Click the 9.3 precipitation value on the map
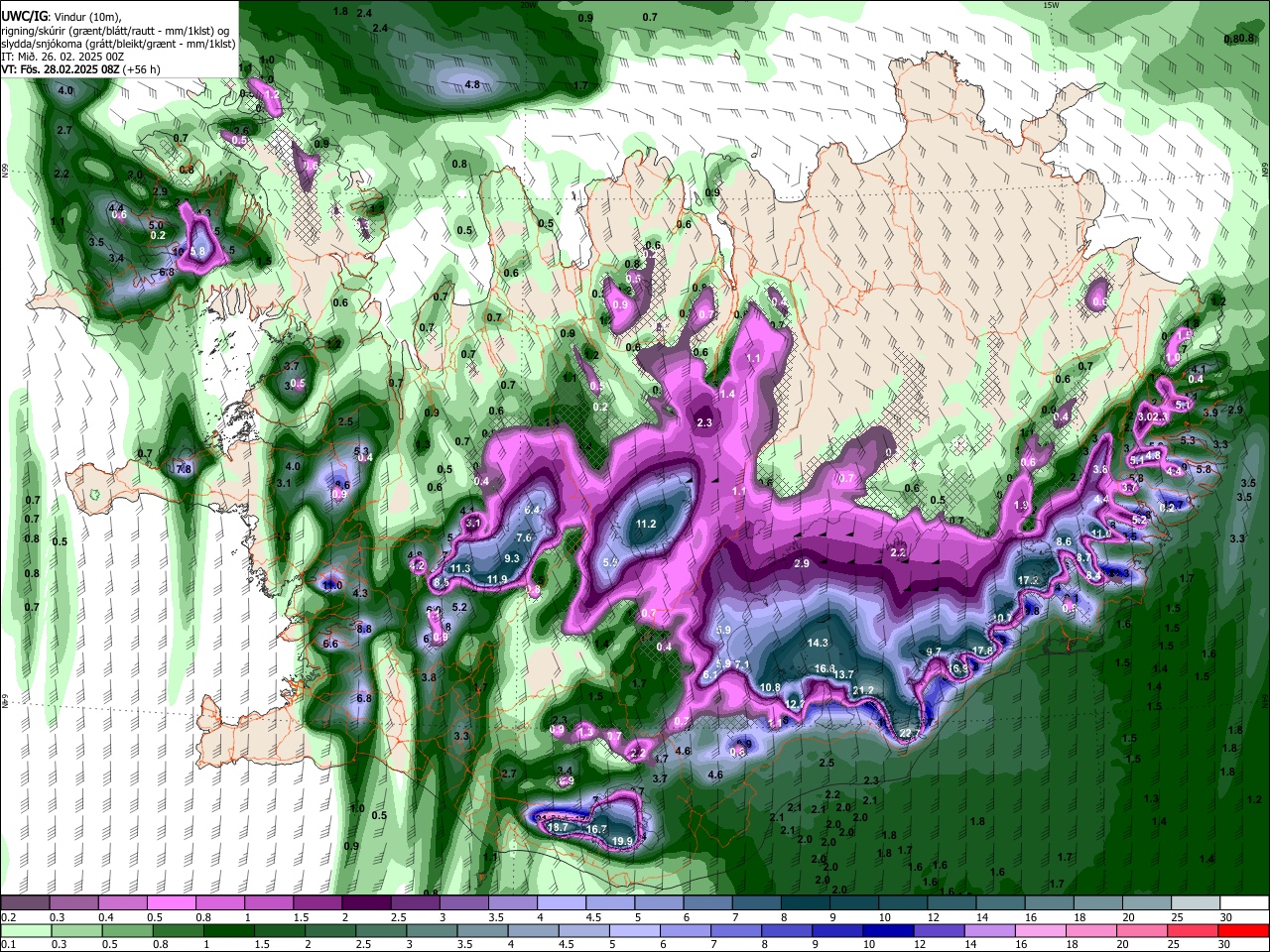 point(512,558)
